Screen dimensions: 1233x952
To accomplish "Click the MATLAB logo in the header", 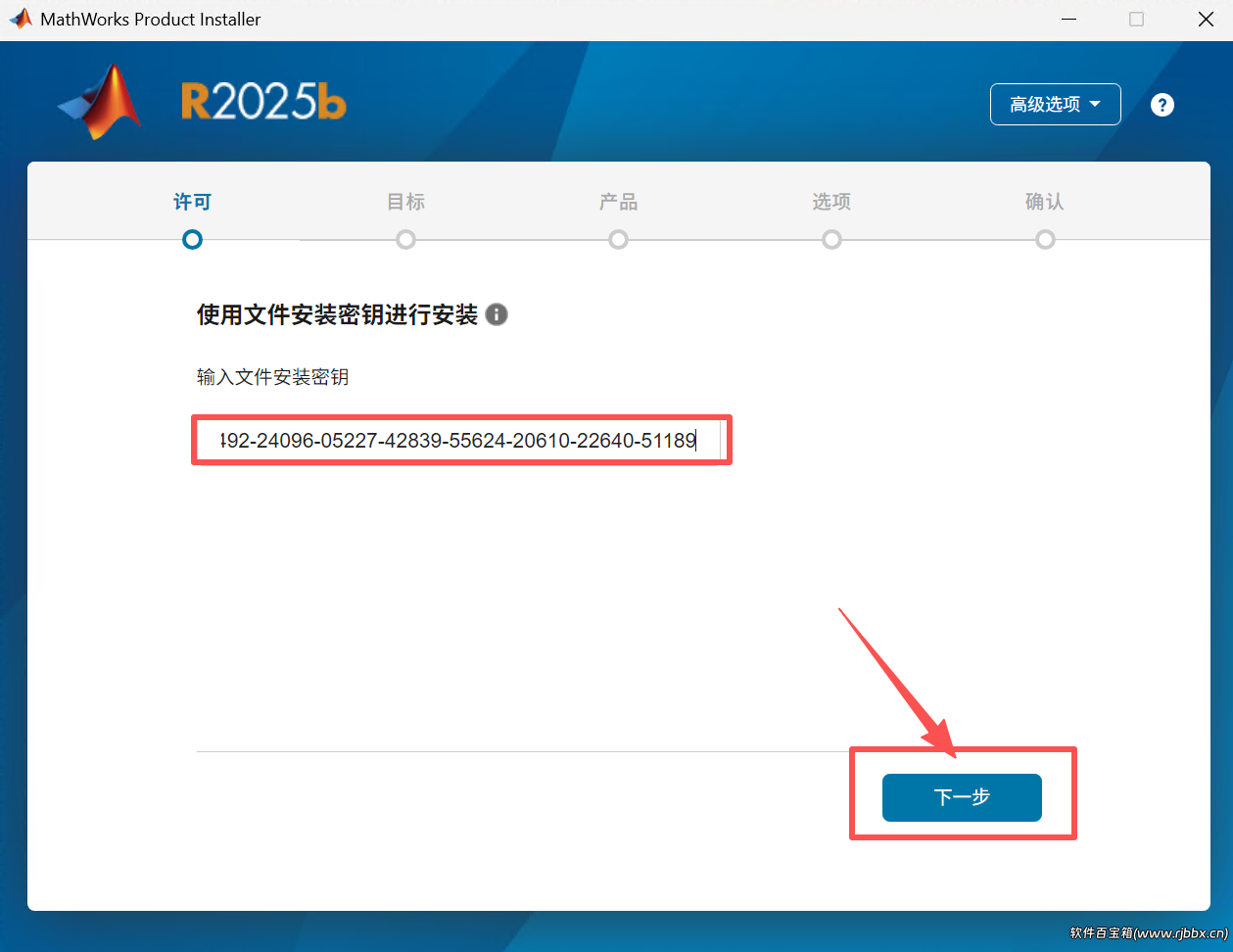I will coord(101,102).
